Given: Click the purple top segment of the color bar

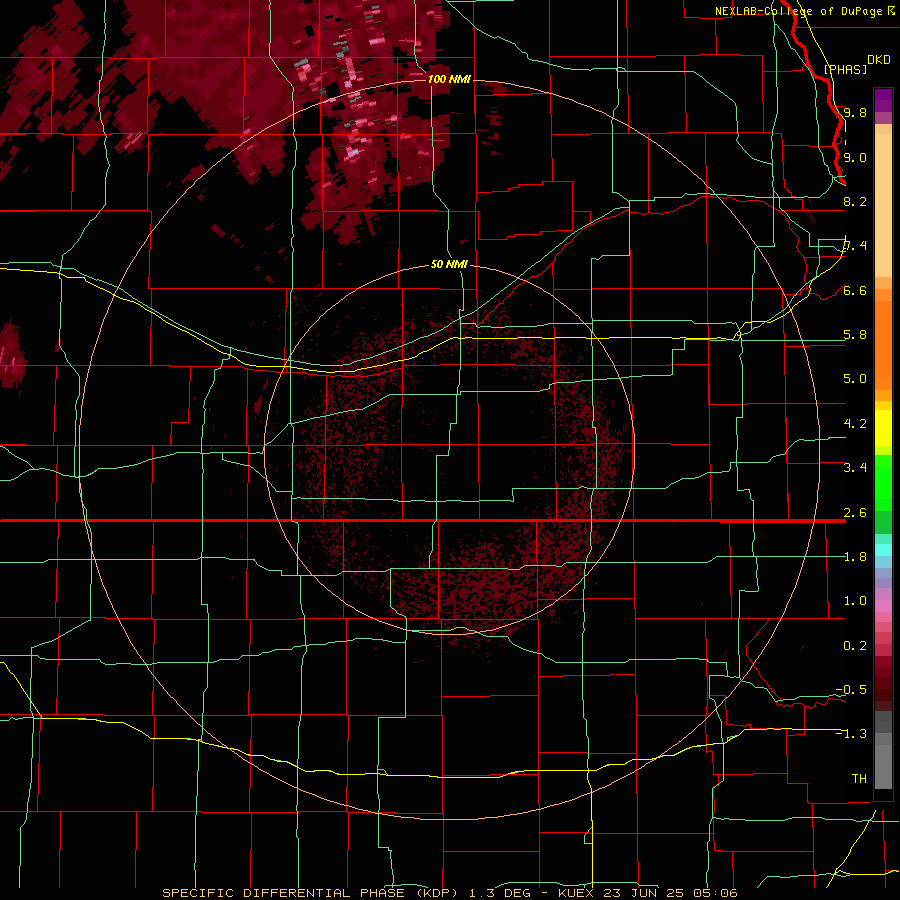Looking at the screenshot, I should [x=883, y=100].
